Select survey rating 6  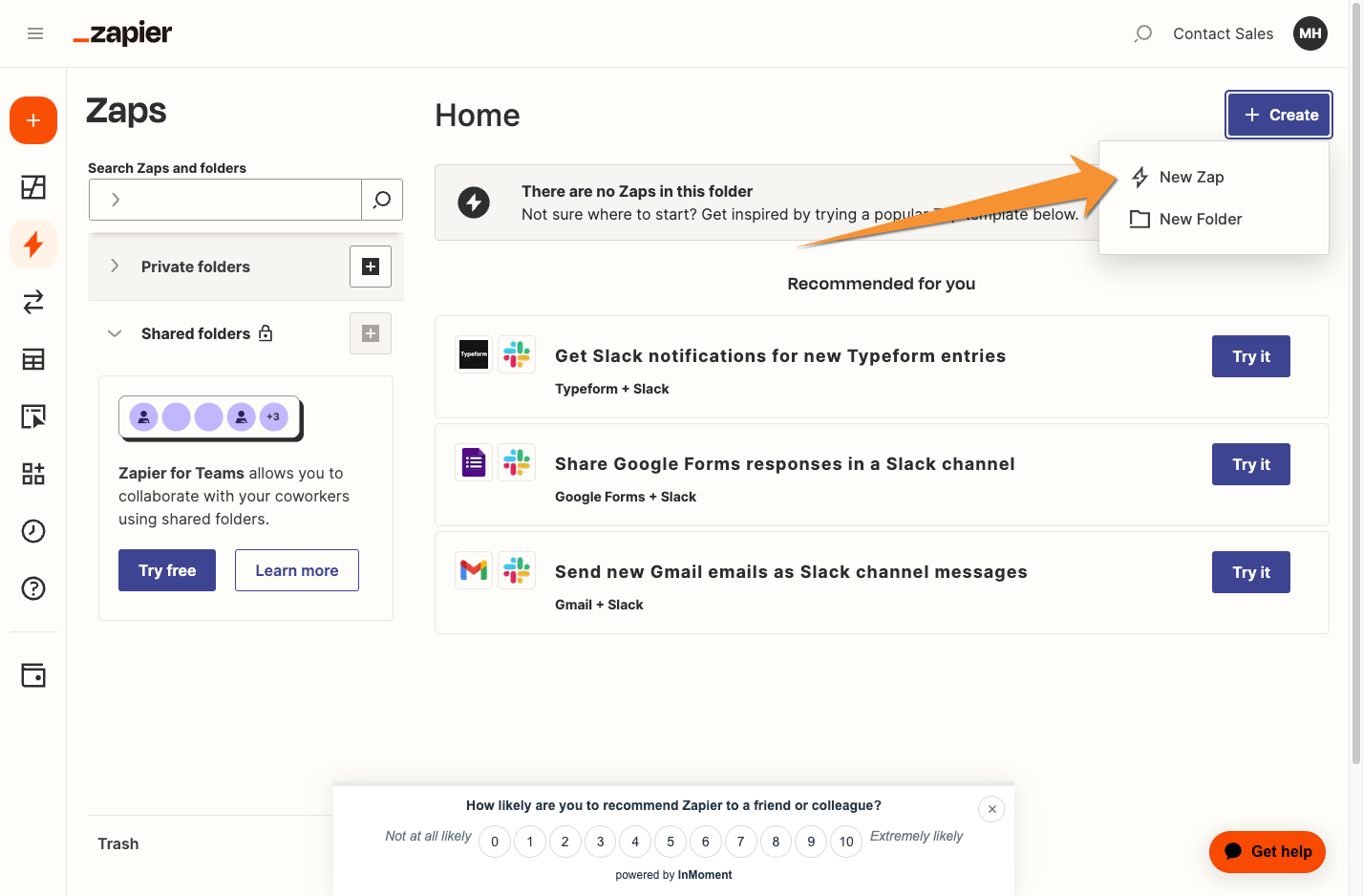pos(706,842)
